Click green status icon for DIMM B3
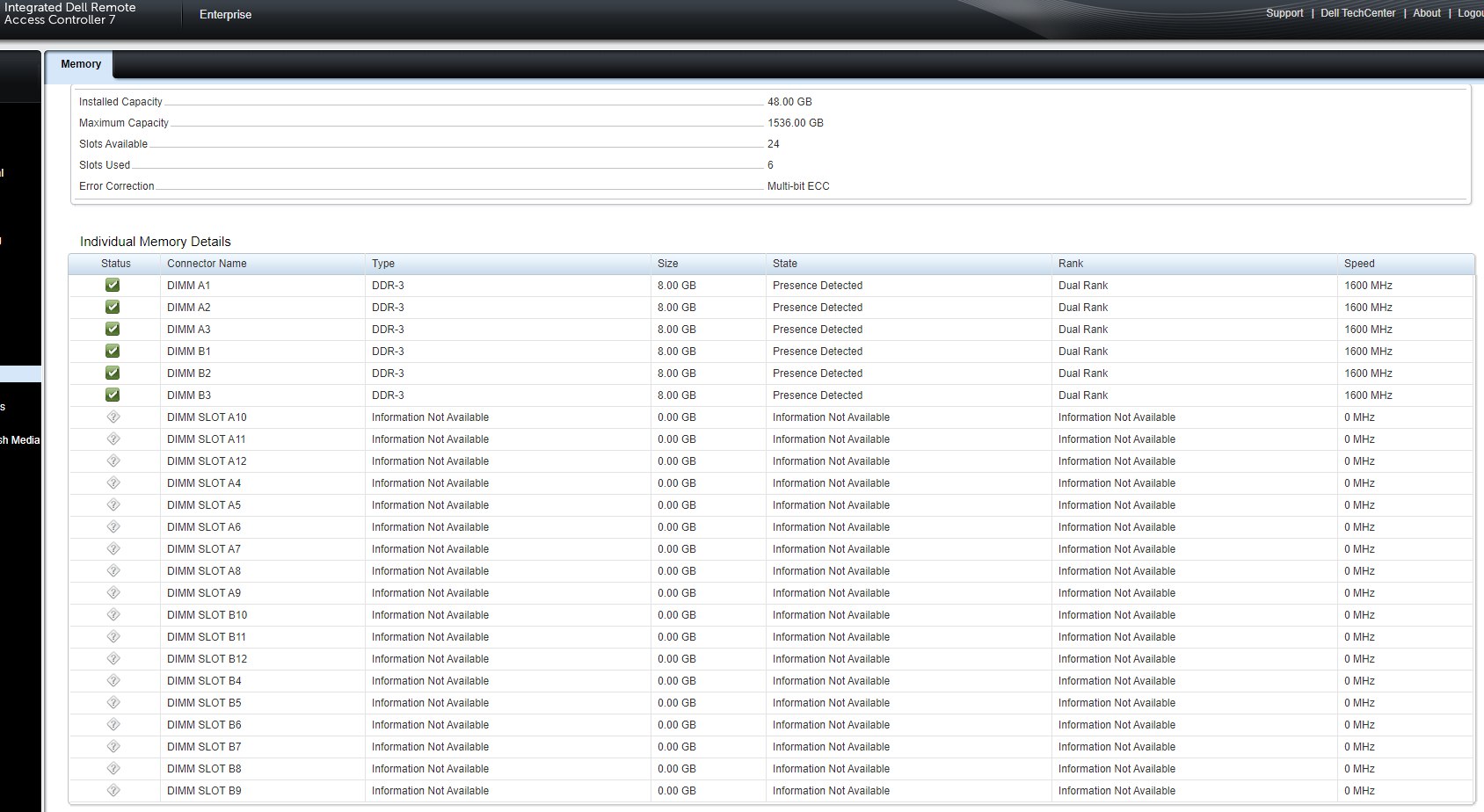 [x=113, y=395]
